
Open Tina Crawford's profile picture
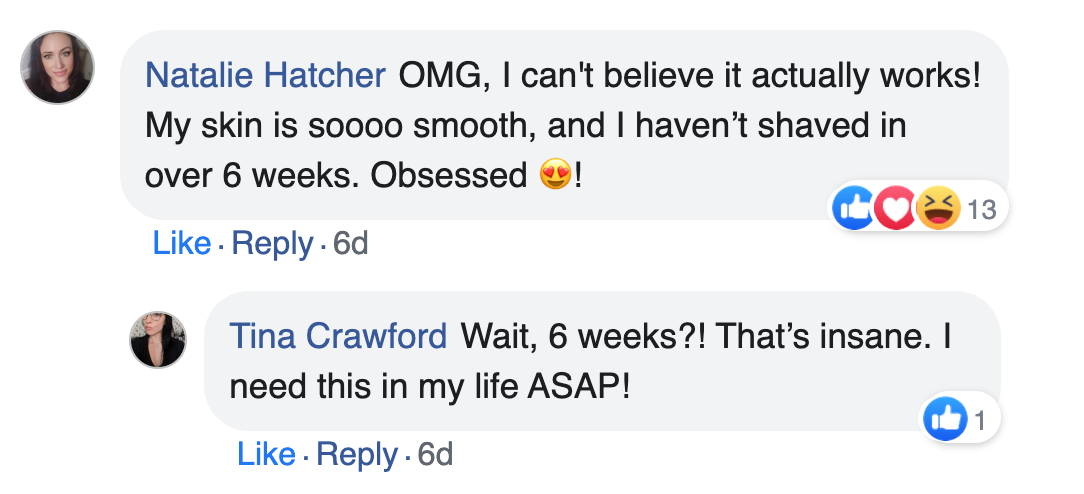click(158, 338)
